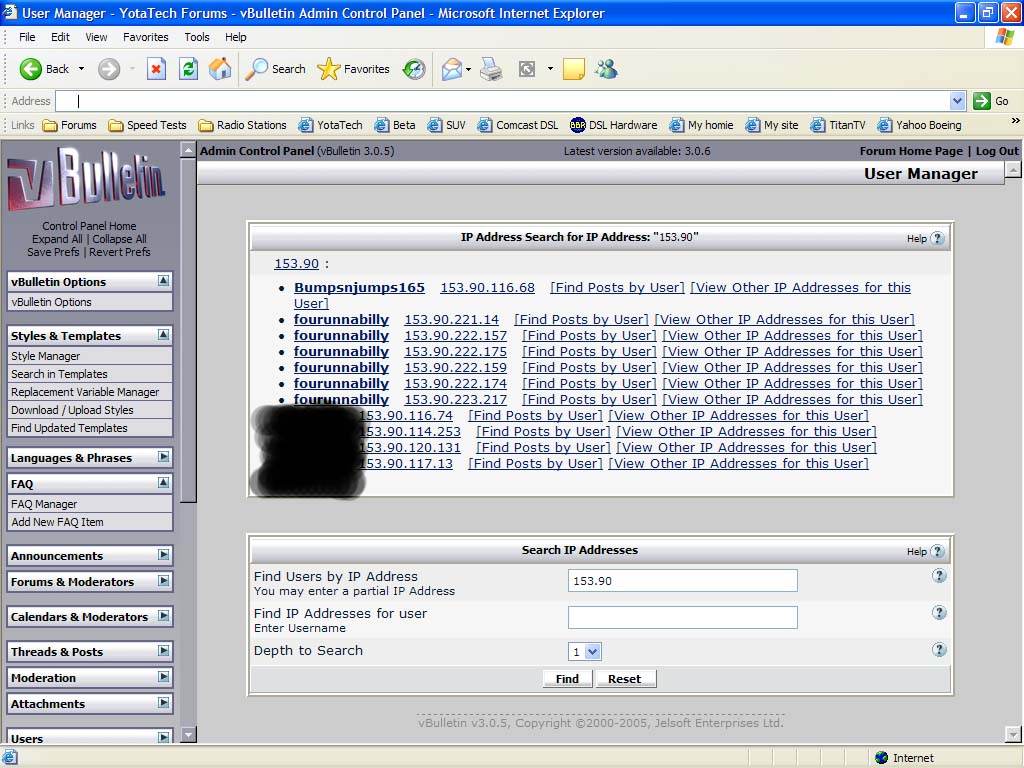The image size is (1024, 768).
Task: Collapse the FAQ section
Action: (x=163, y=483)
